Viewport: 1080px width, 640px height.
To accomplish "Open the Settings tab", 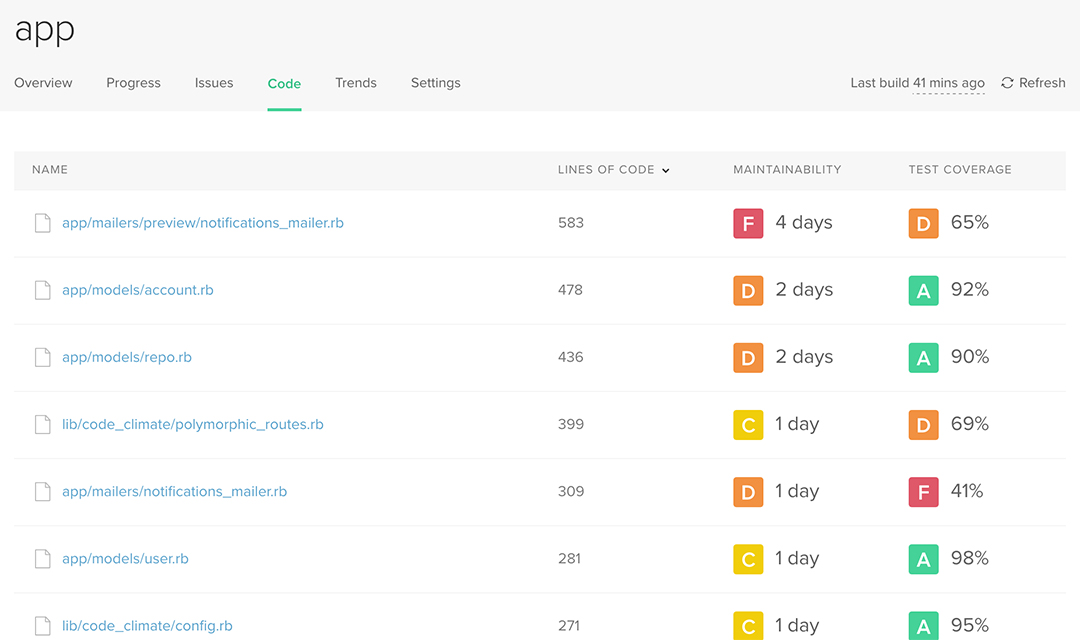I will (435, 83).
